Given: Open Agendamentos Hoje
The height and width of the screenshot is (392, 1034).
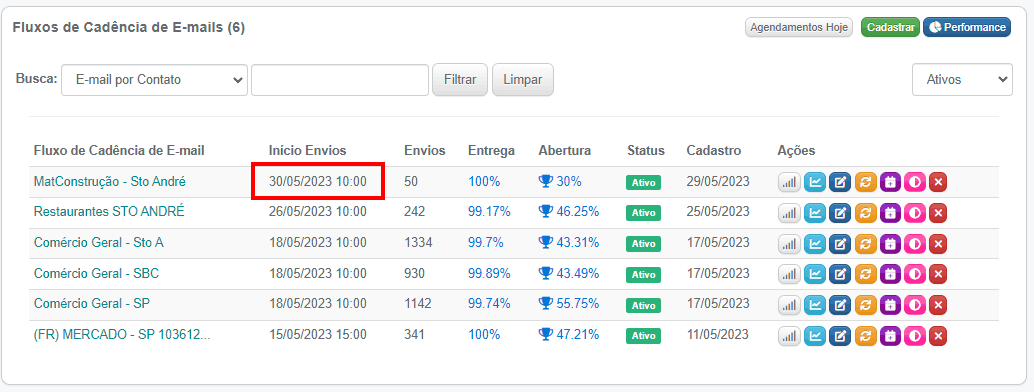Looking at the screenshot, I should pyautogui.click(x=799, y=28).
